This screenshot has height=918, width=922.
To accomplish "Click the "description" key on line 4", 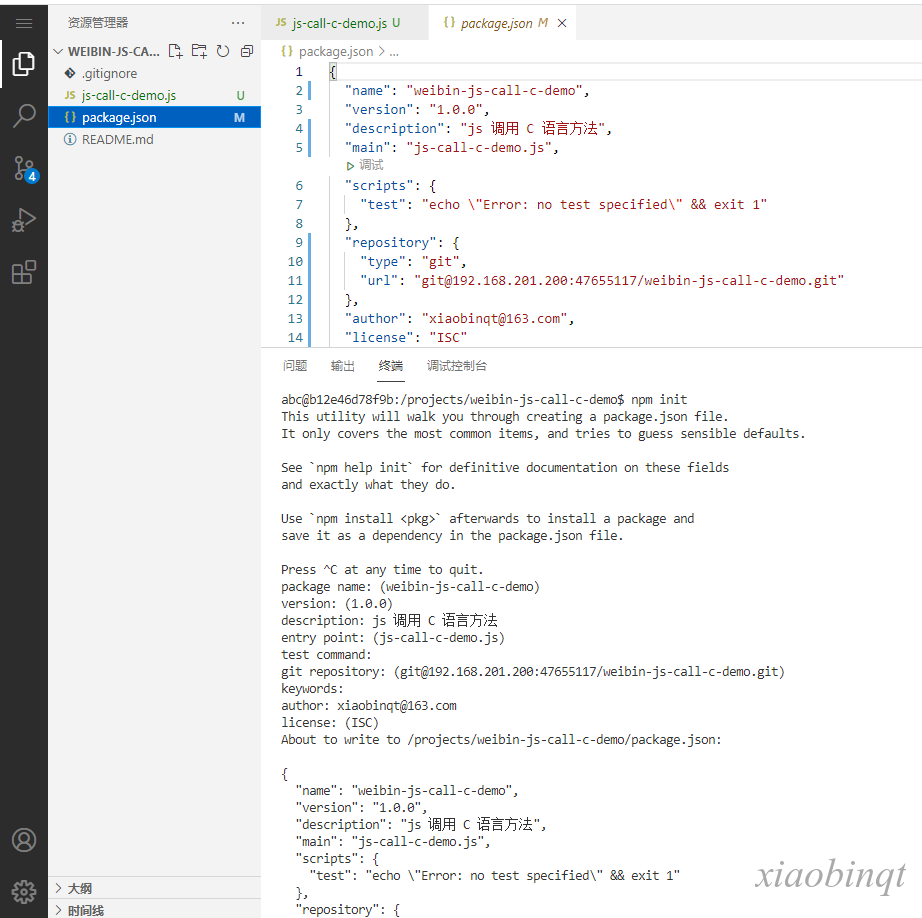I will (394, 129).
